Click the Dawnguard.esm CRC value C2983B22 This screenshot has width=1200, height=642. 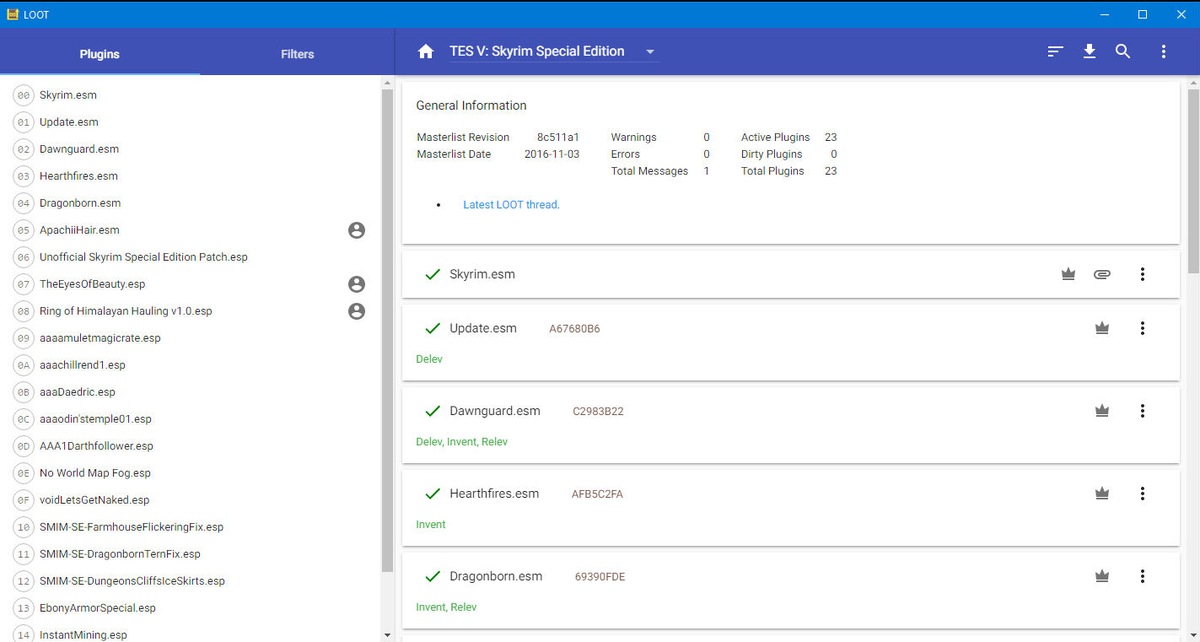[x=598, y=412]
